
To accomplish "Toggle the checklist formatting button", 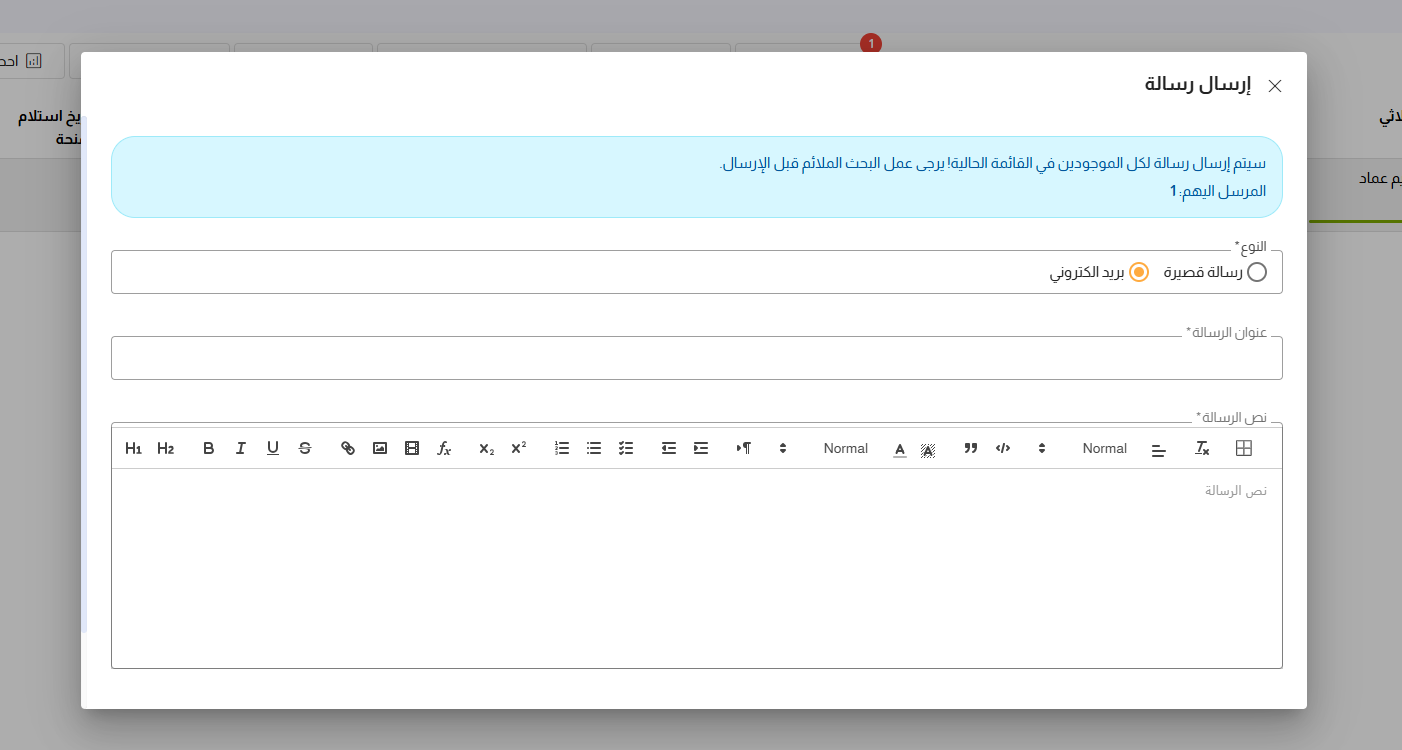I will click(x=626, y=449).
